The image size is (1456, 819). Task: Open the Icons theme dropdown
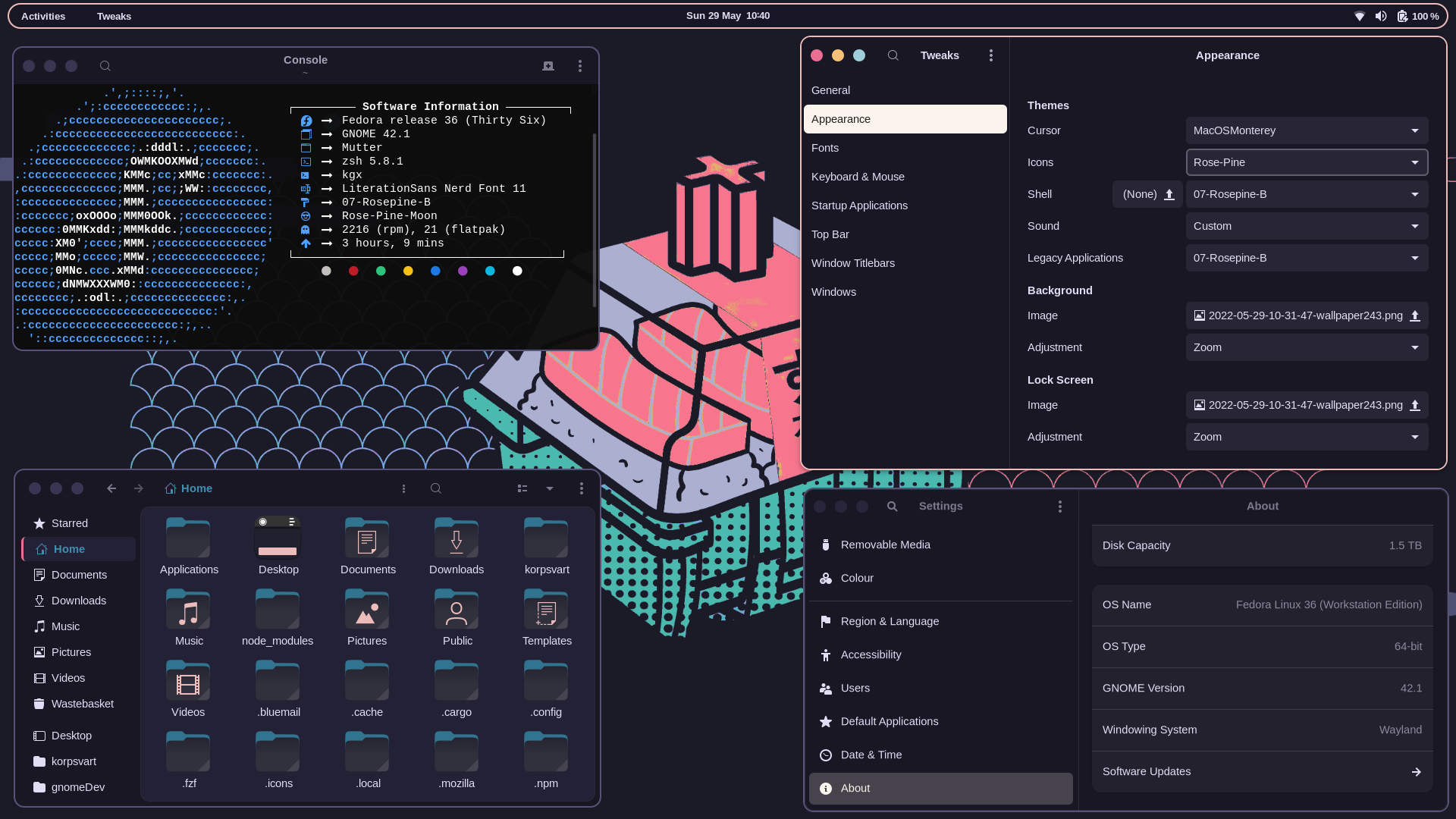pyautogui.click(x=1307, y=162)
